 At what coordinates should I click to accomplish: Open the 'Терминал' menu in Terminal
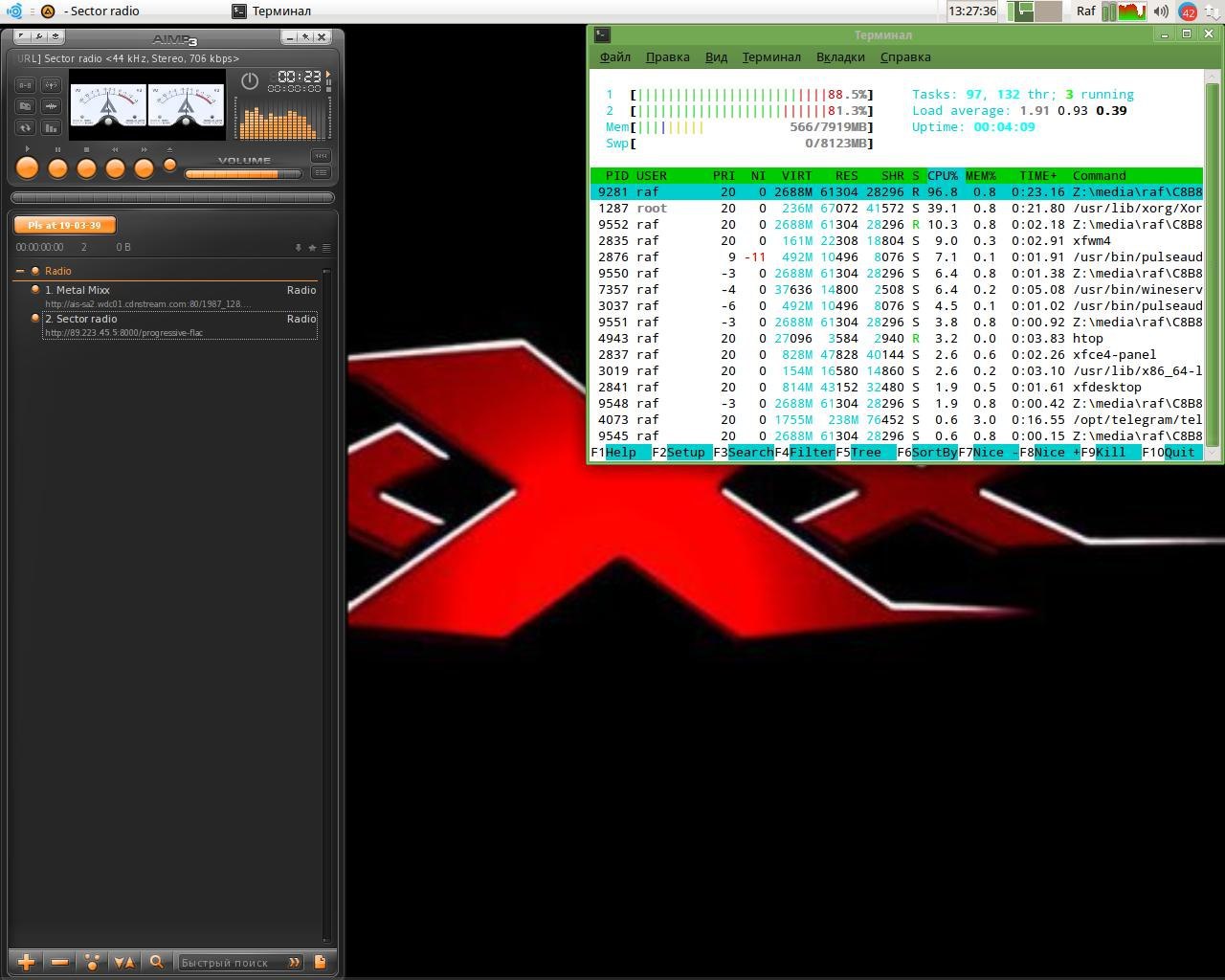click(x=771, y=57)
